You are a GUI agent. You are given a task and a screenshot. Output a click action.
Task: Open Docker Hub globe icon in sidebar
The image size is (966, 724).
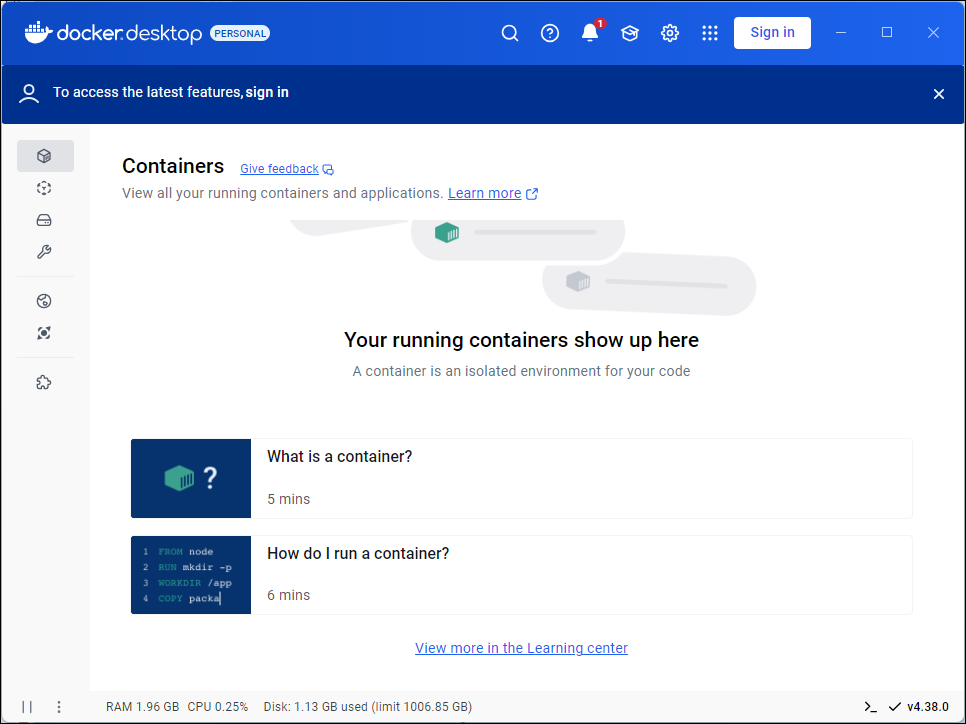[44, 301]
